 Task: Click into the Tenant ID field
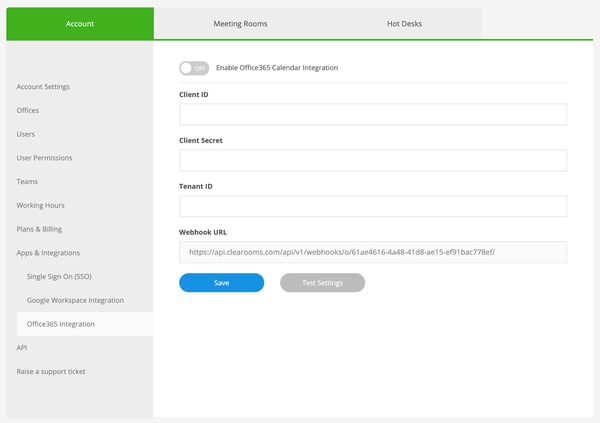point(372,206)
